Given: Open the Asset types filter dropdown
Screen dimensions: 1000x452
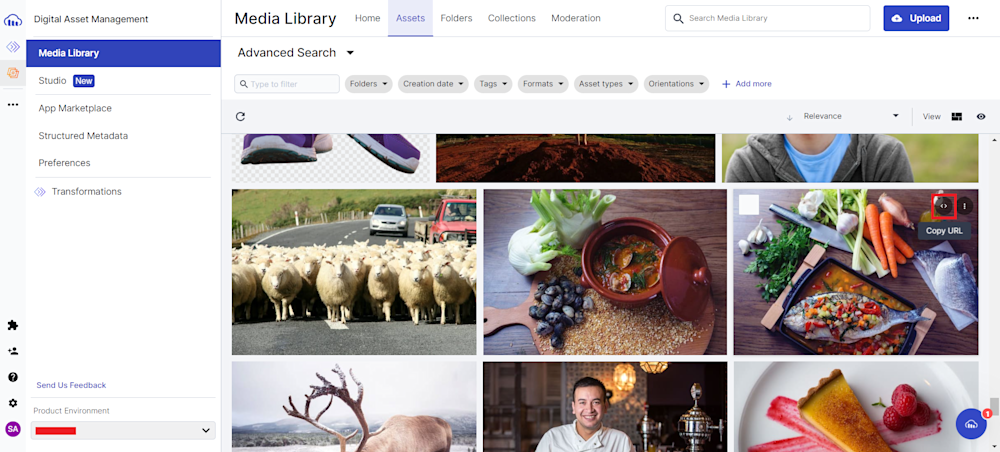Looking at the screenshot, I should pos(606,84).
